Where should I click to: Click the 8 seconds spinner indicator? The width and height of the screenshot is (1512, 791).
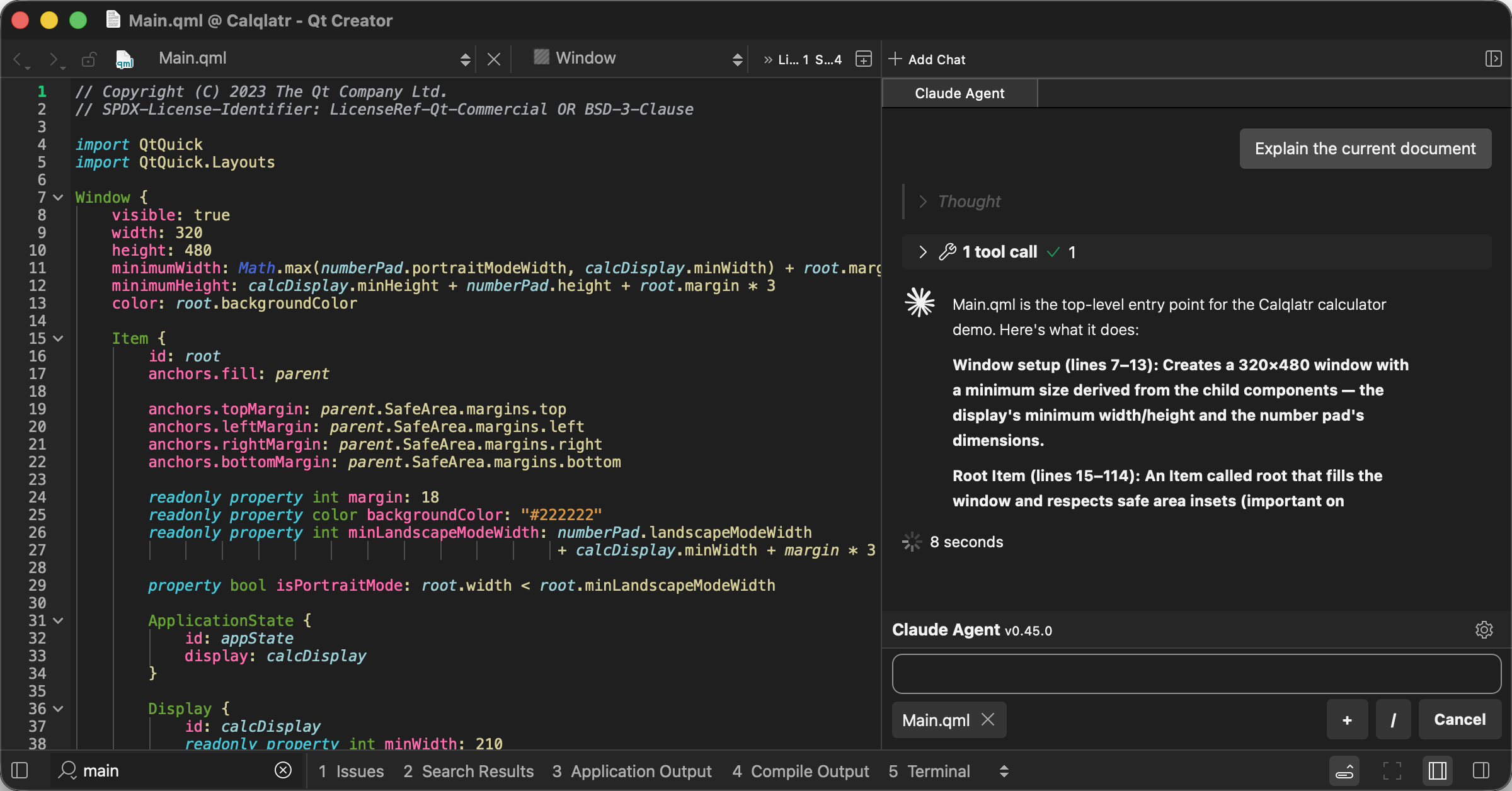point(912,542)
